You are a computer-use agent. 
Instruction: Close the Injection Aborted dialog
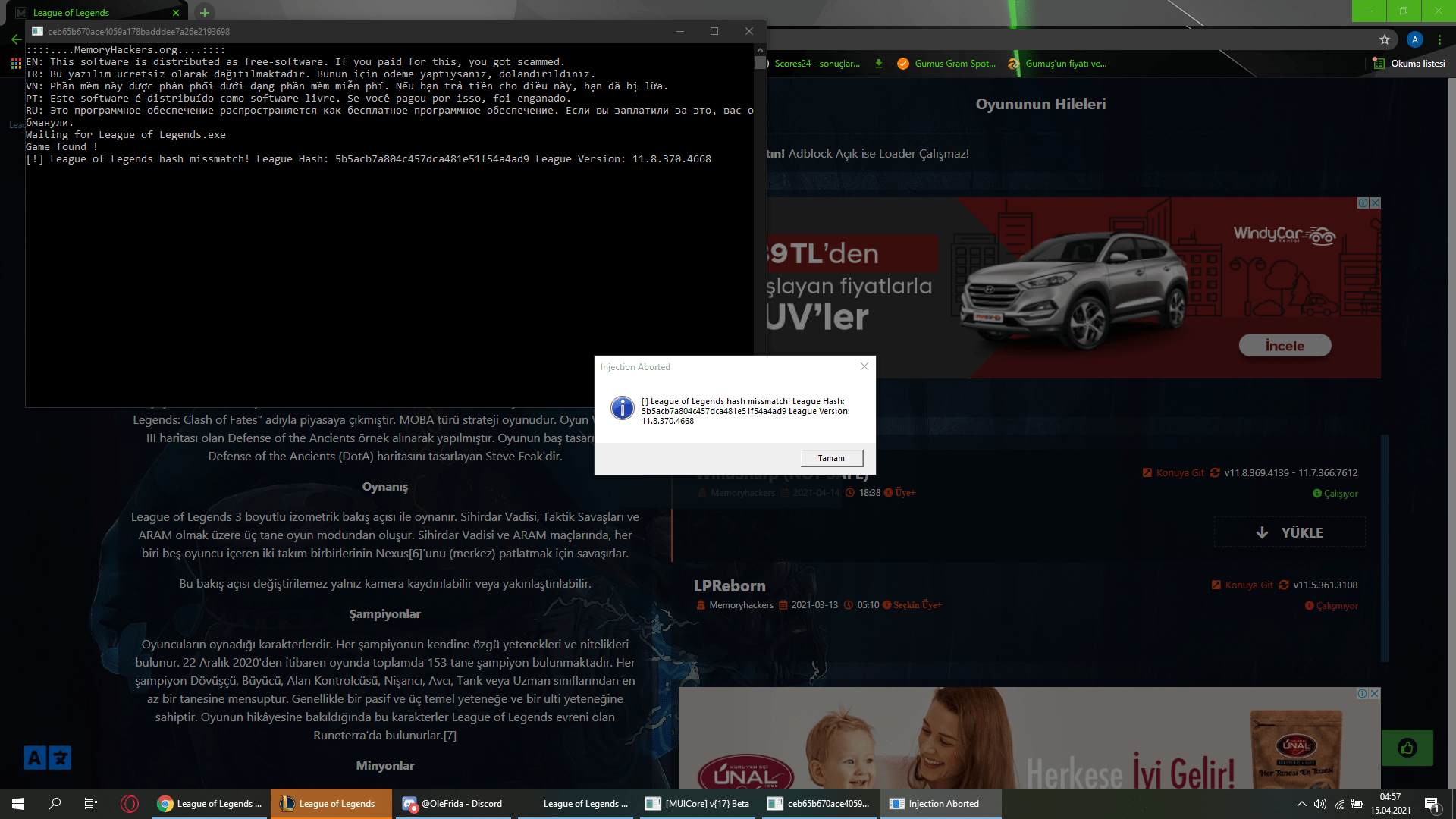tap(864, 366)
